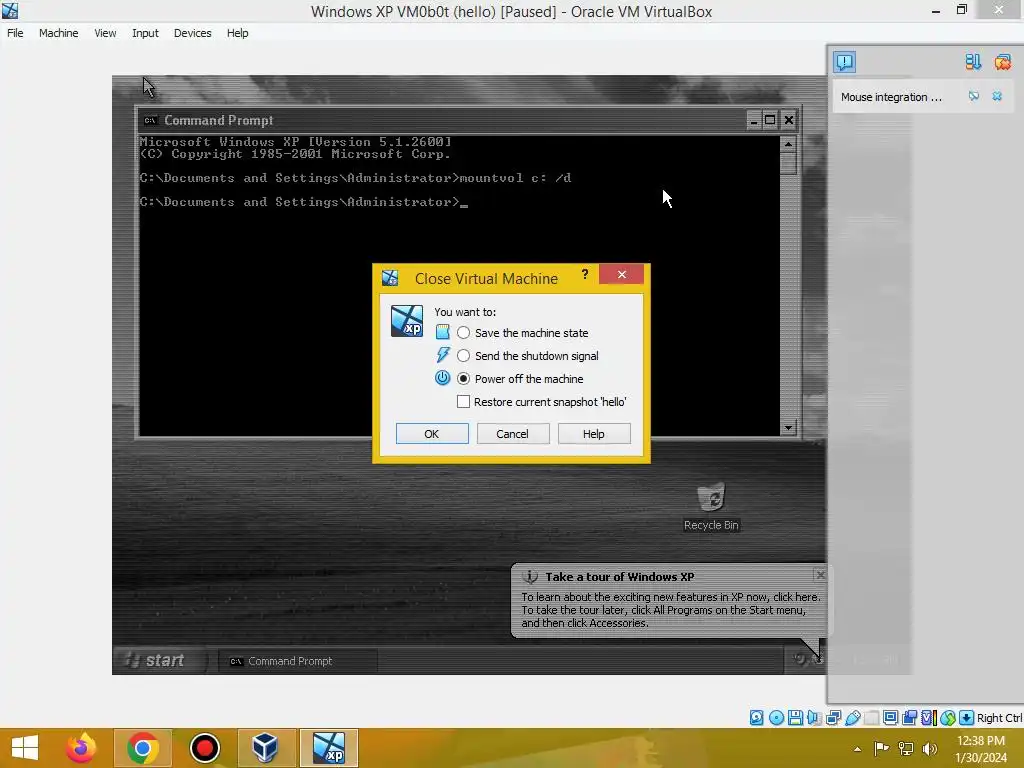Viewport: 1024px width, 768px height.
Task: Open the display status indicator
Action: click(x=890, y=718)
